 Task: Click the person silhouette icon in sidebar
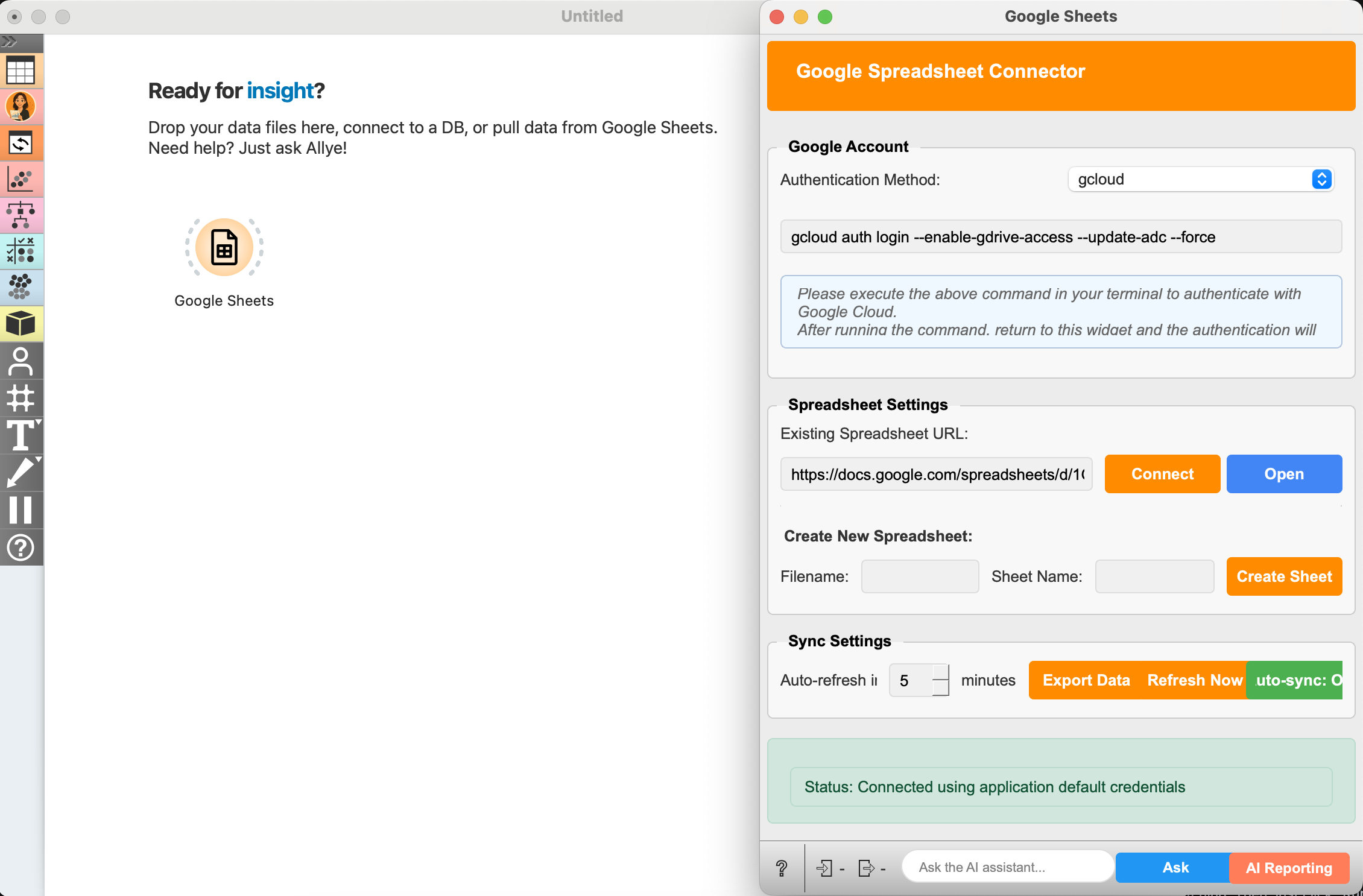pos(21,362)
